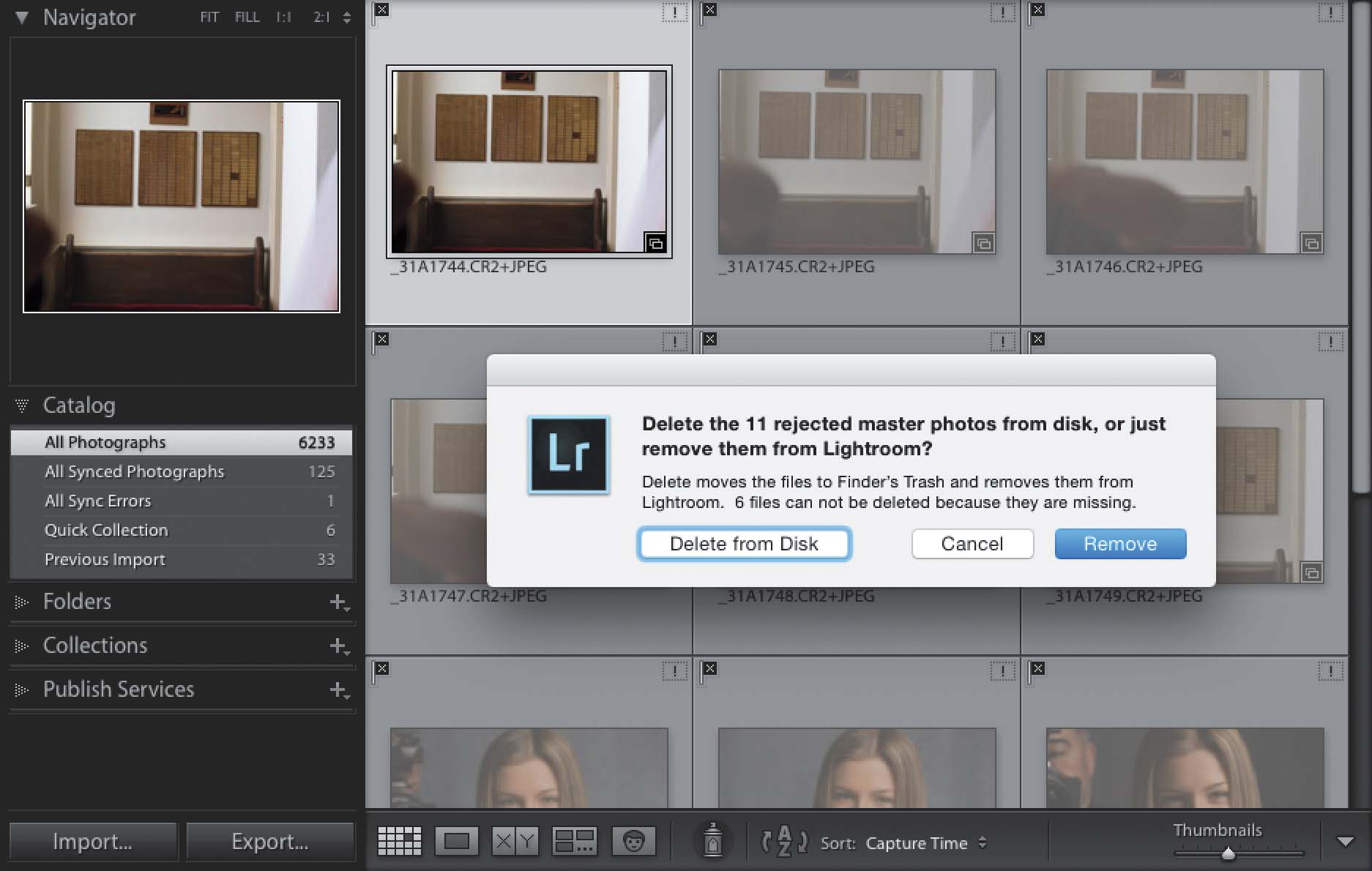Click missing-file alert icon on _31A1746 cell
This screenshot has height=871, width=1372.
point(1330,12)
